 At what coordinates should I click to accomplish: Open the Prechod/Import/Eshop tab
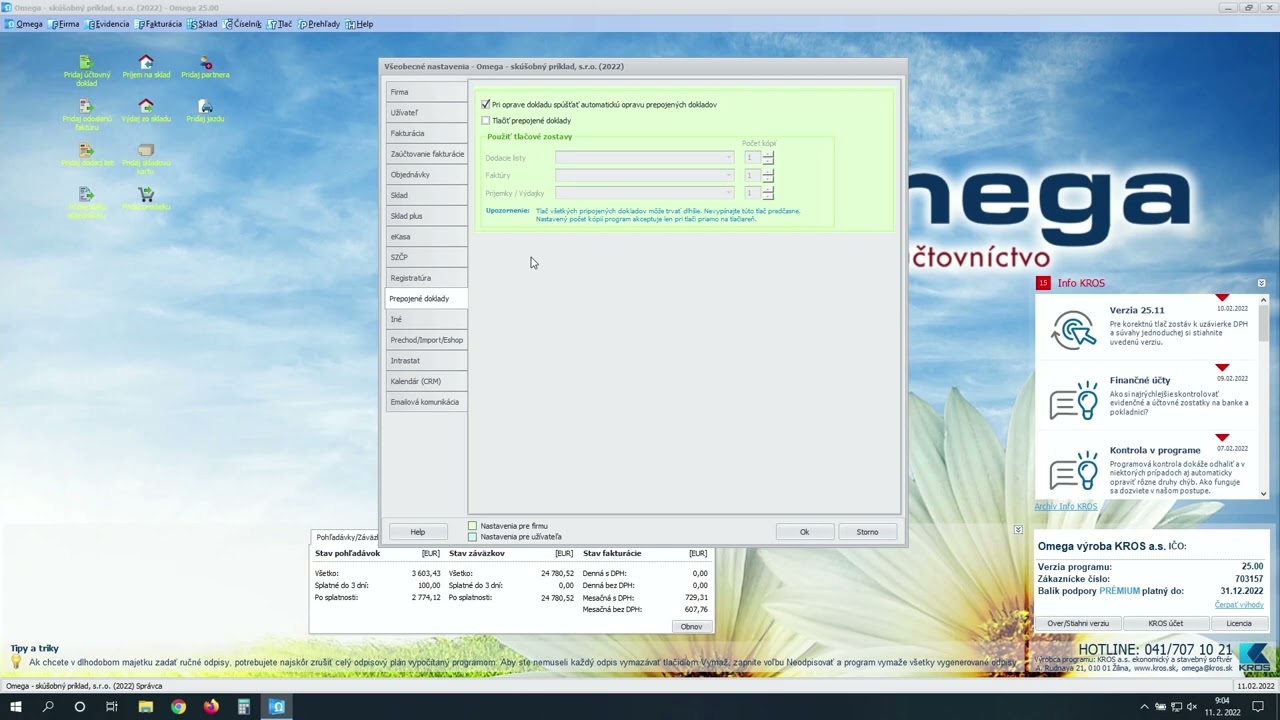(x=426, y=340)
